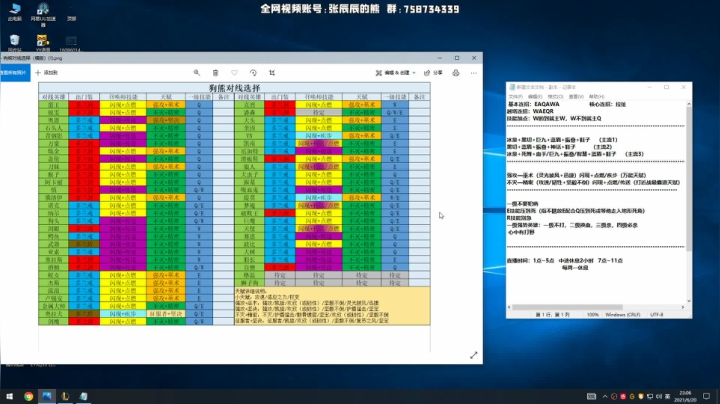Viewport: 720px width, 404px height.
Task: Click Notepad scroll left arrow
Action: 509,307
